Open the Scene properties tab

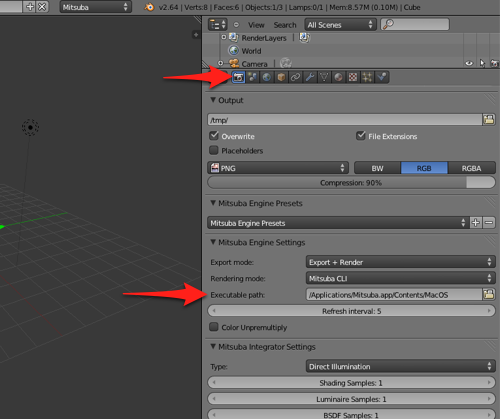(x=253, y=77)
